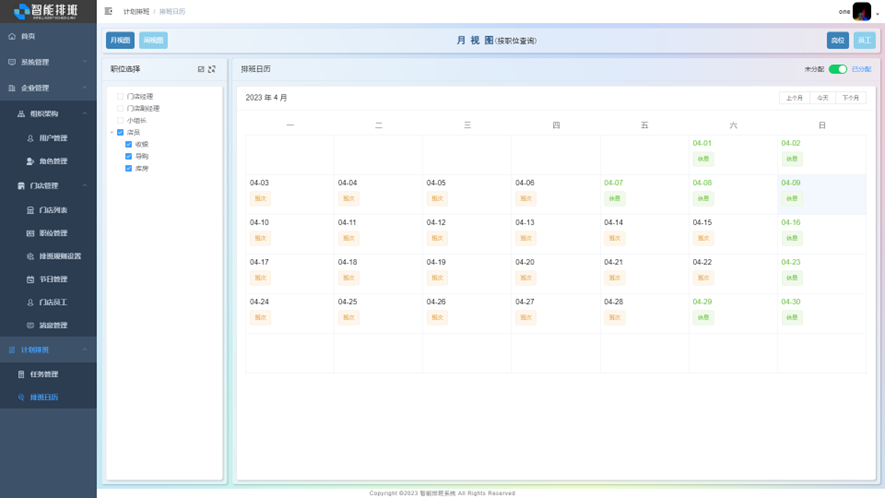Collapse the 门店管理 submenu chevron
This screenshot has height=498, width=885.
click(x=85, y=185)
